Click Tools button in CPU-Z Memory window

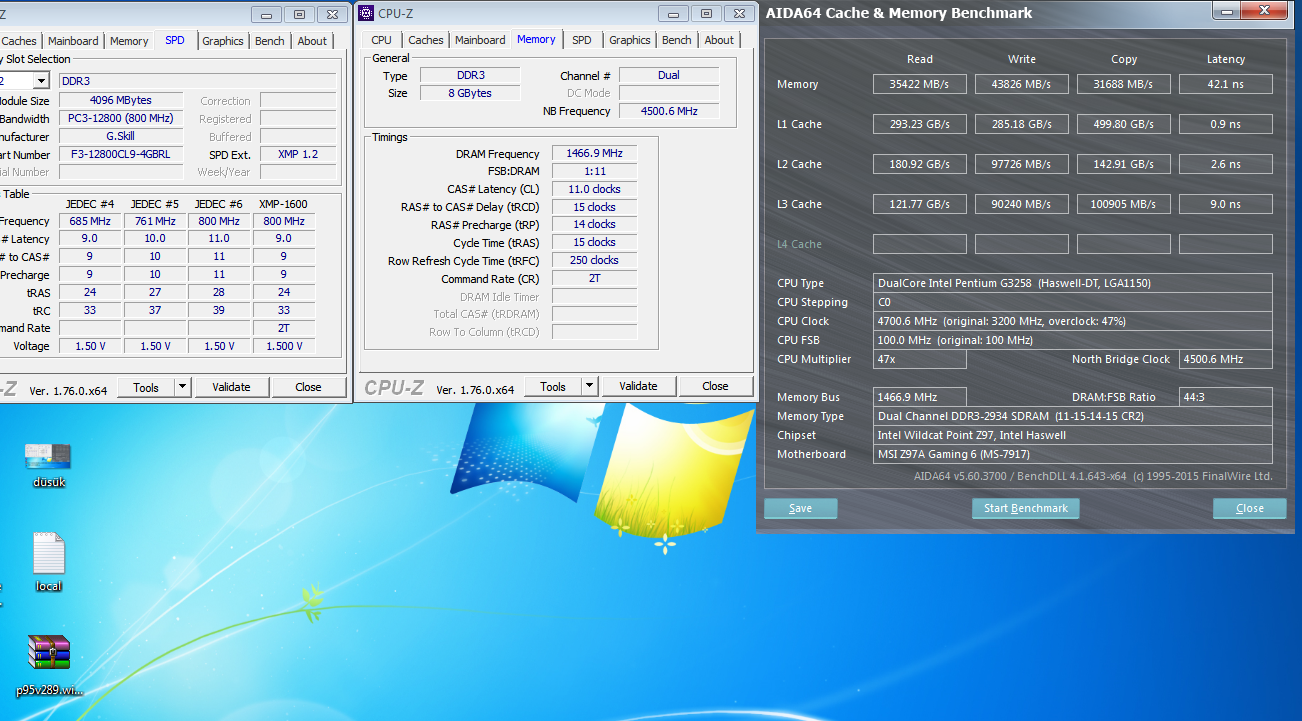pos(553,386)
